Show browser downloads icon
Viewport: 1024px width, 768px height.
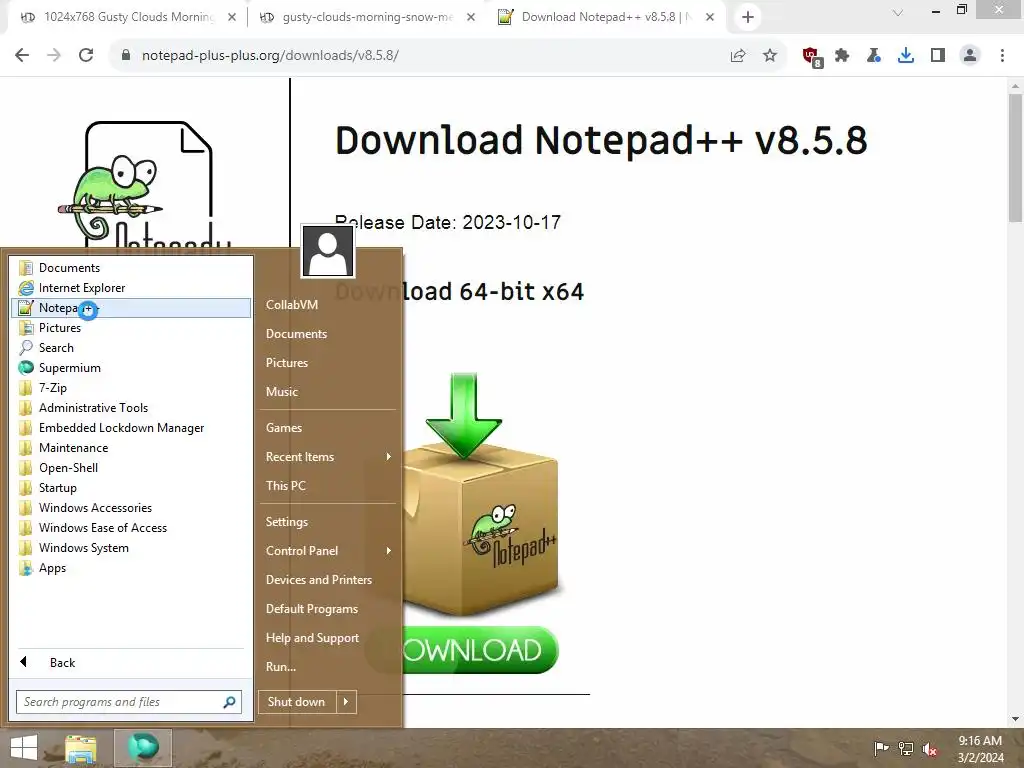coord(906,56)
